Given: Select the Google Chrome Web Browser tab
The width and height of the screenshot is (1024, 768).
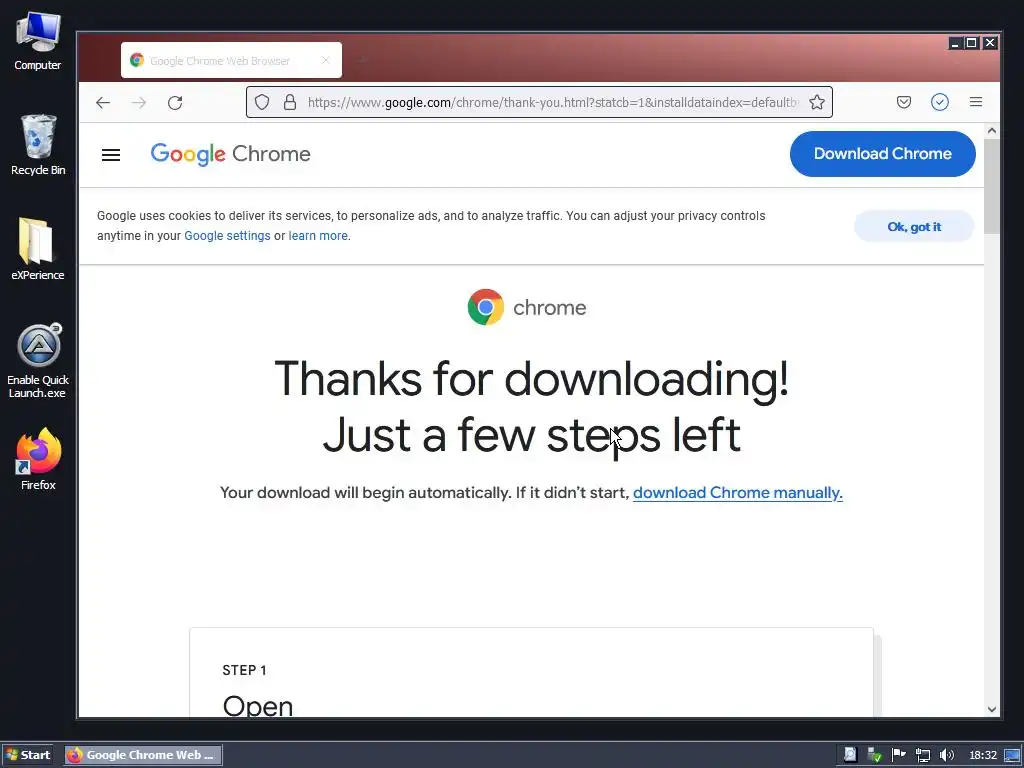Looking at the screenshot, I should 231,60.
